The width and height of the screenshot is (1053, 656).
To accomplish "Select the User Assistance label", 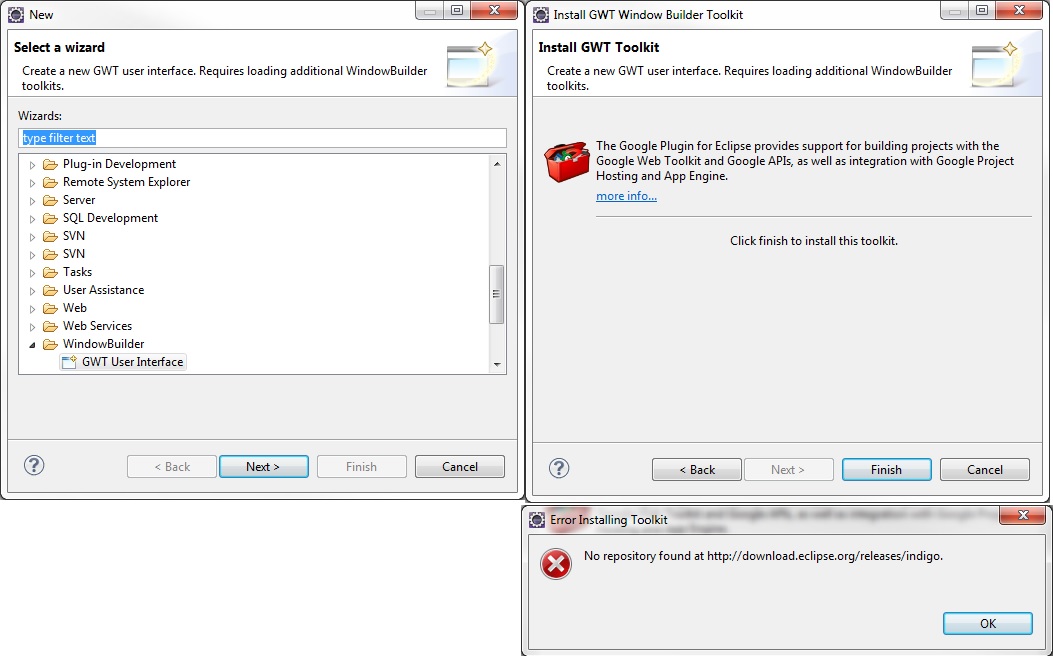I will click(103, 290).
